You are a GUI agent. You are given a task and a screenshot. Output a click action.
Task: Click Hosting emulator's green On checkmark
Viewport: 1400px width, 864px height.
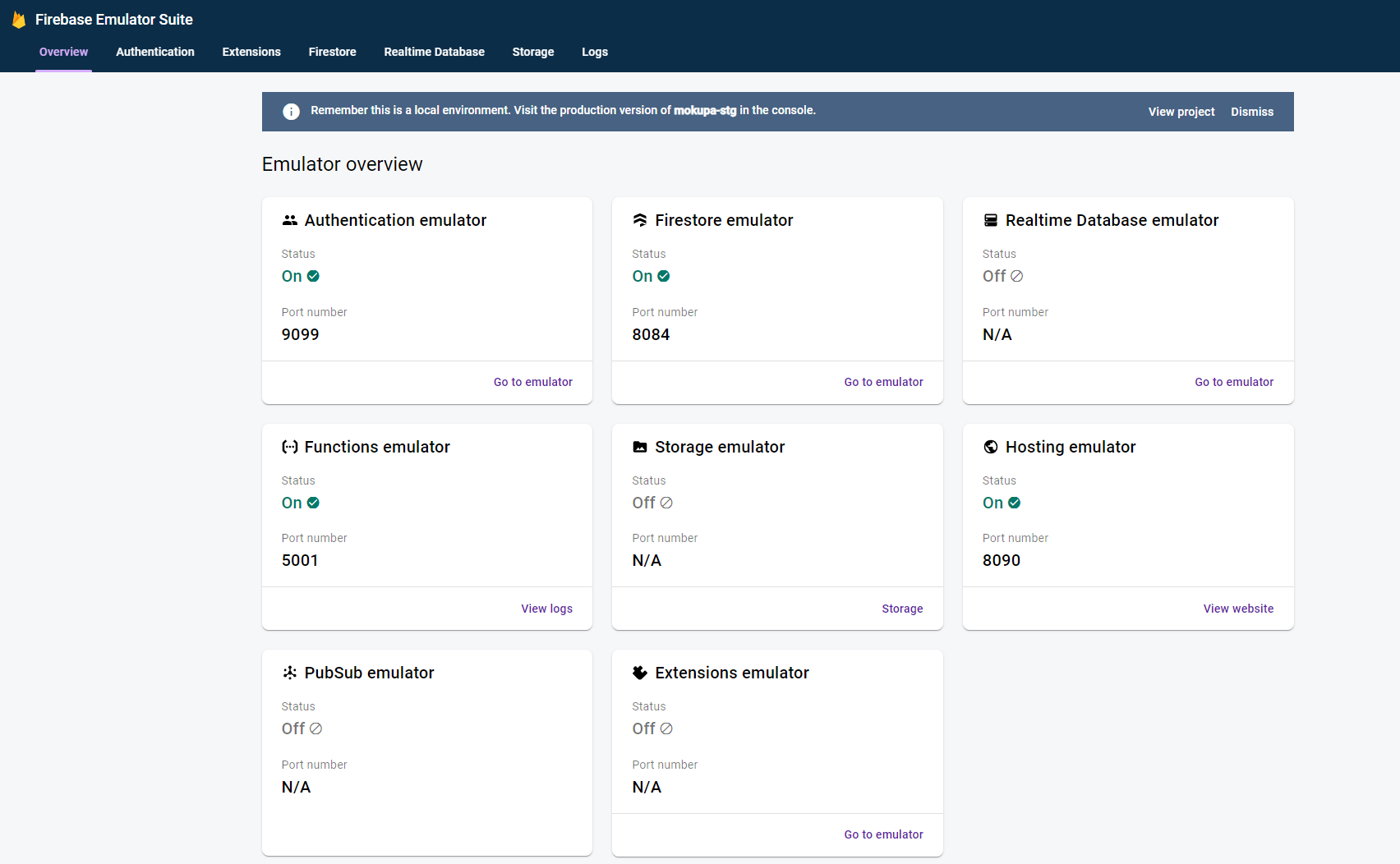click(1015, 503)
